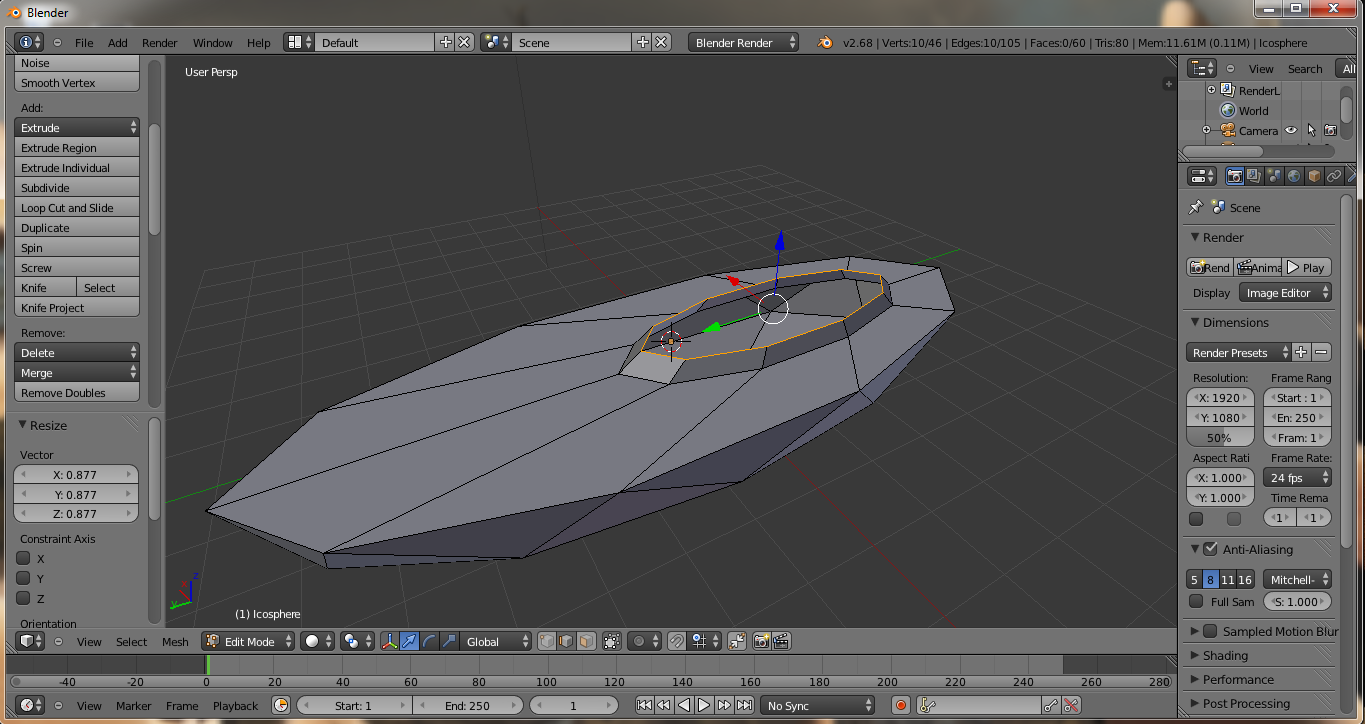Open the Timeline editor type selector
1365x724 pixels.
pos(32,705)
